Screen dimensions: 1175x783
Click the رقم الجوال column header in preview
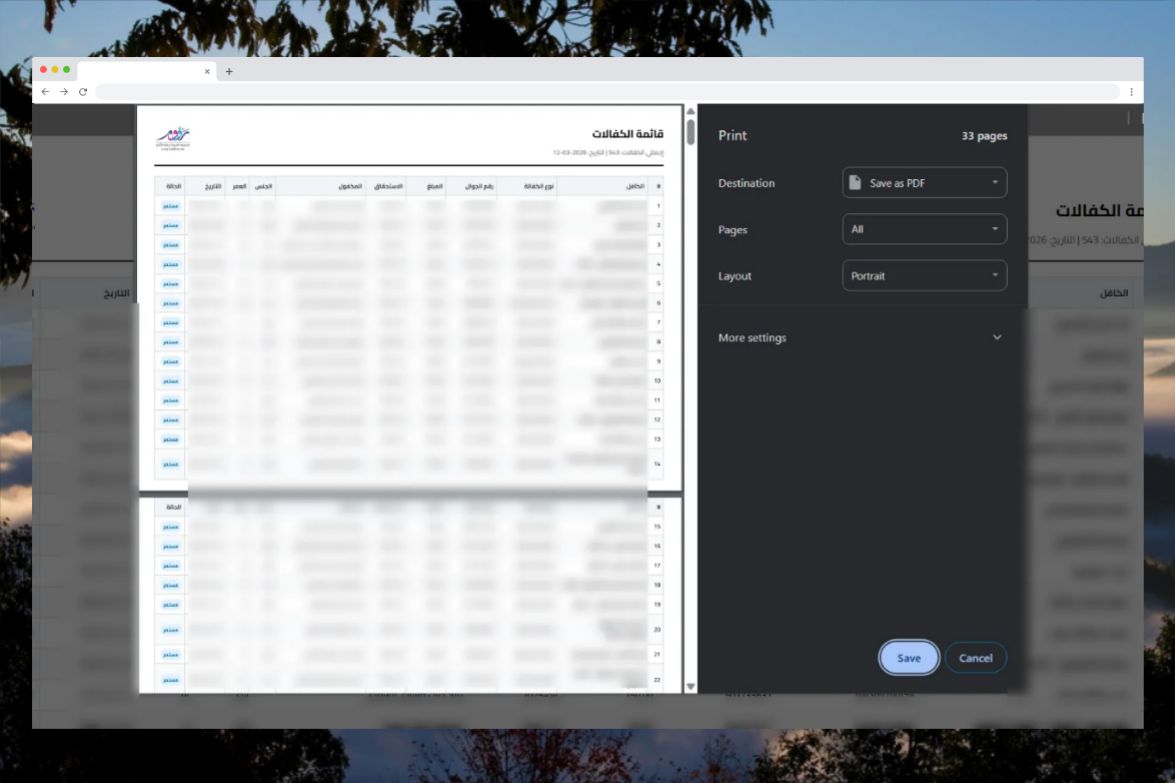[479, 186]
